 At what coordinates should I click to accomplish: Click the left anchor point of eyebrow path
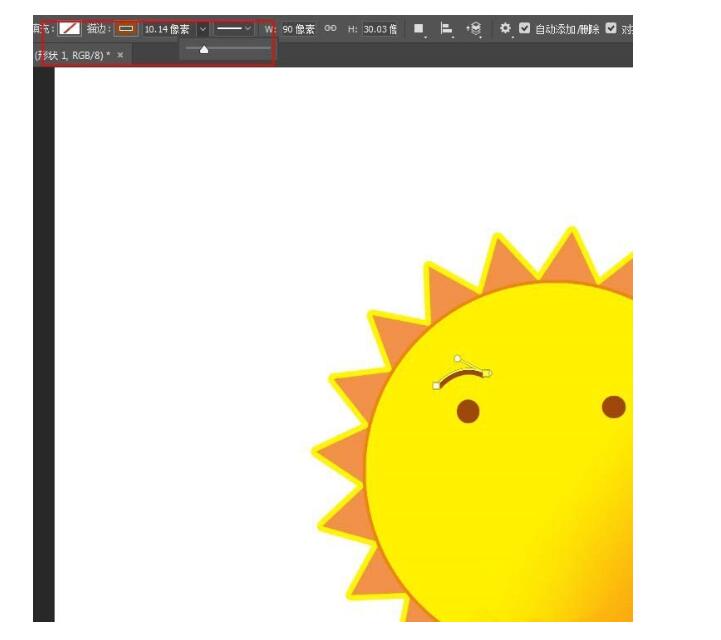[436, 386]
